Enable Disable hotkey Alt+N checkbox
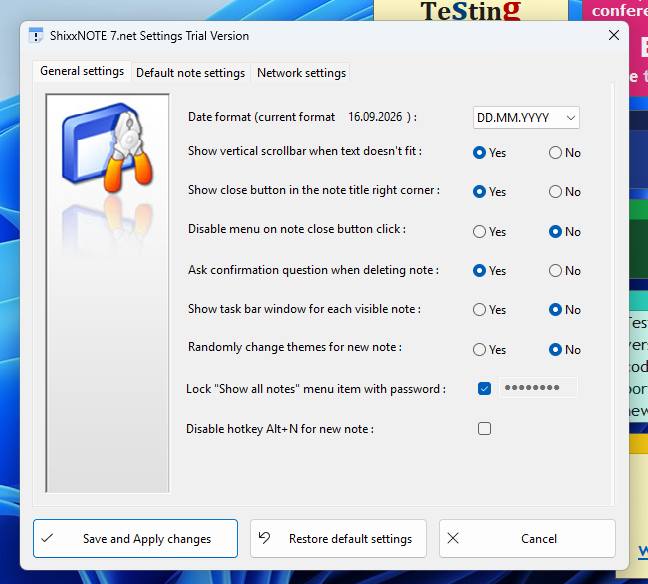648x584 pixels. pyautogui.click(x=484, y=429)
